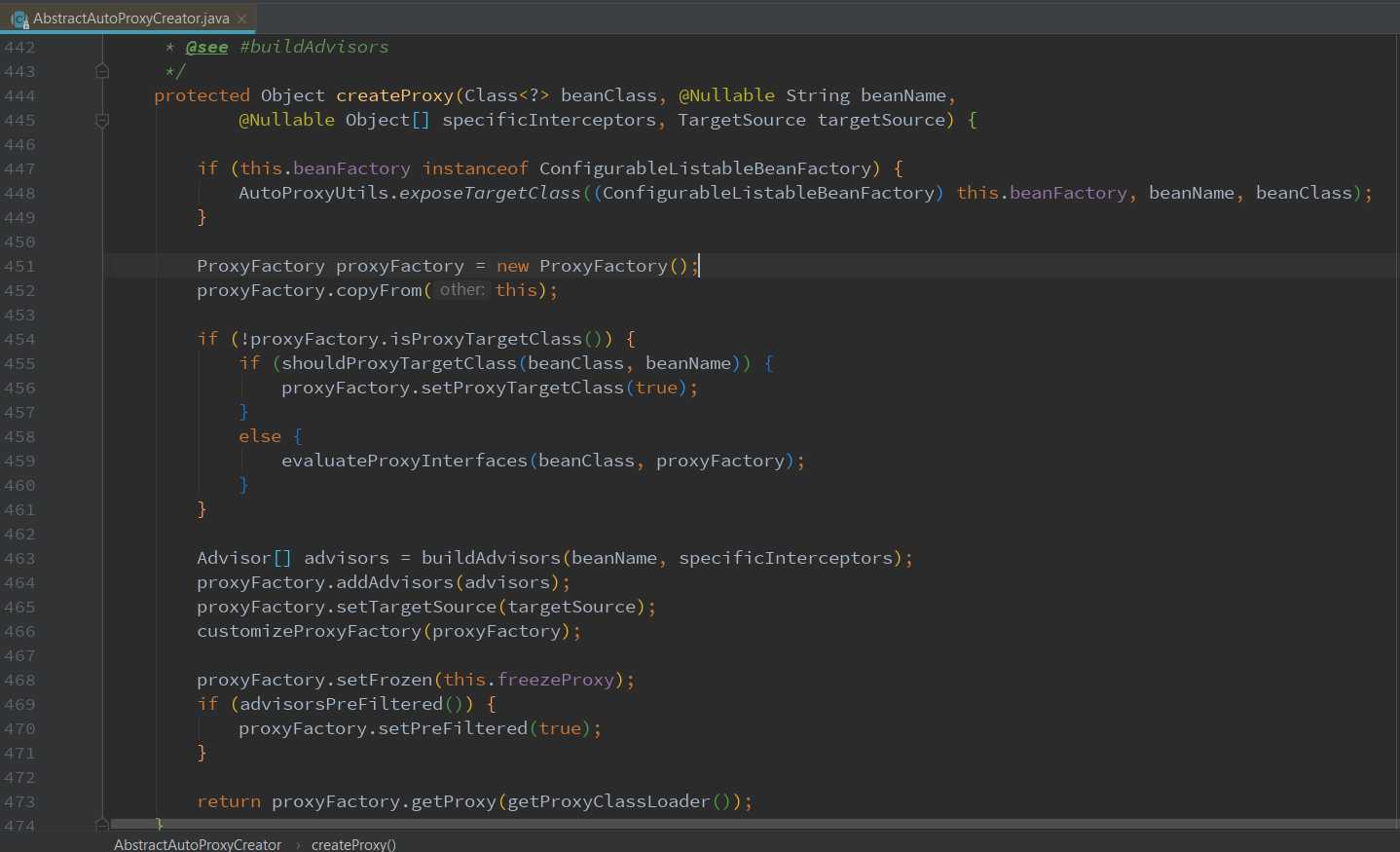Click line number 463 in the gutter
The image size is (1400, 852).
19,558
